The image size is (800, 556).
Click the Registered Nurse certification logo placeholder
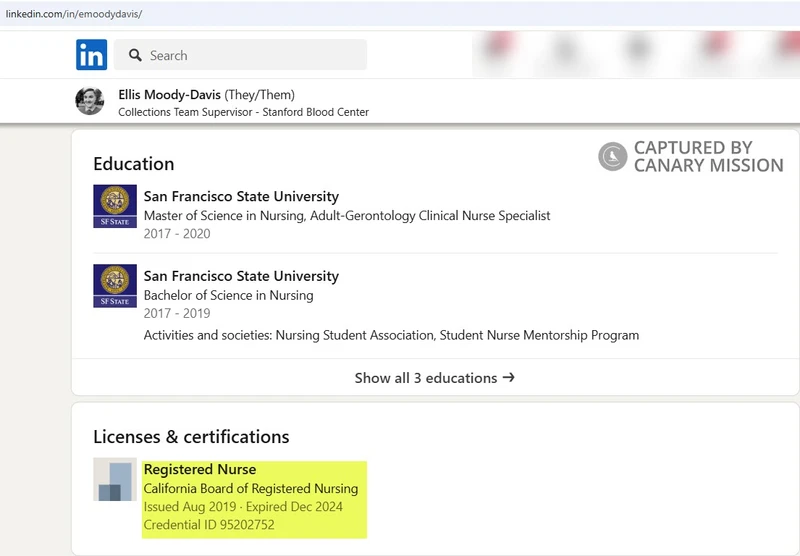(115, 479)
